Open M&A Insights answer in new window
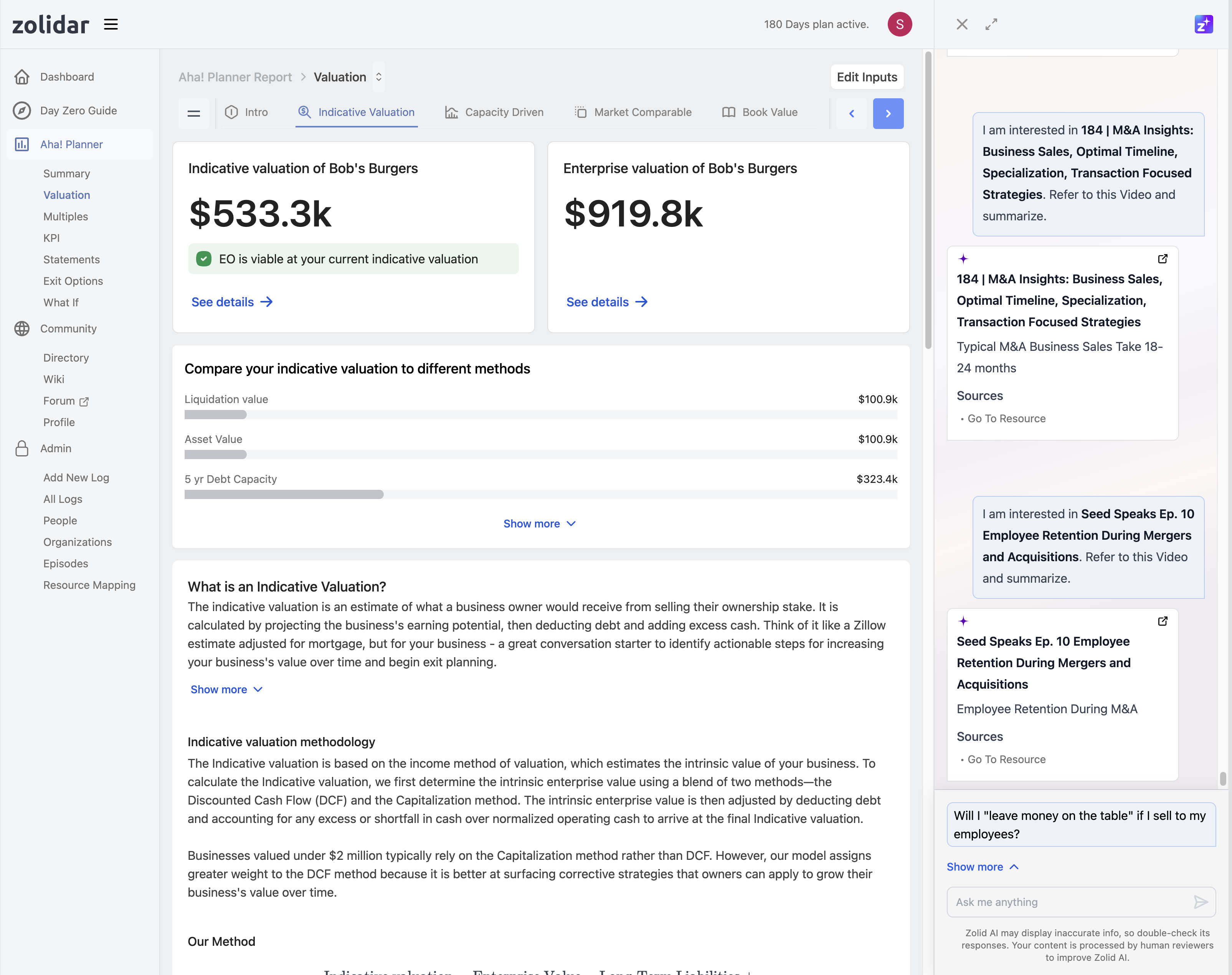Image resolution: width=1232 pixels, height=975 pixels. coord(1163,259)
